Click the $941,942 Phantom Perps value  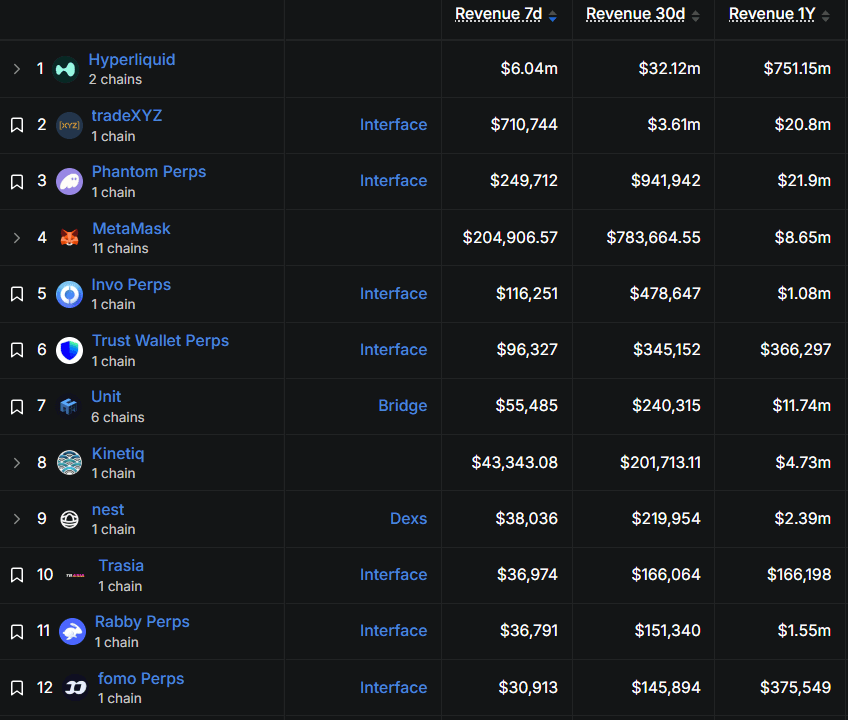tap(666, 181)
